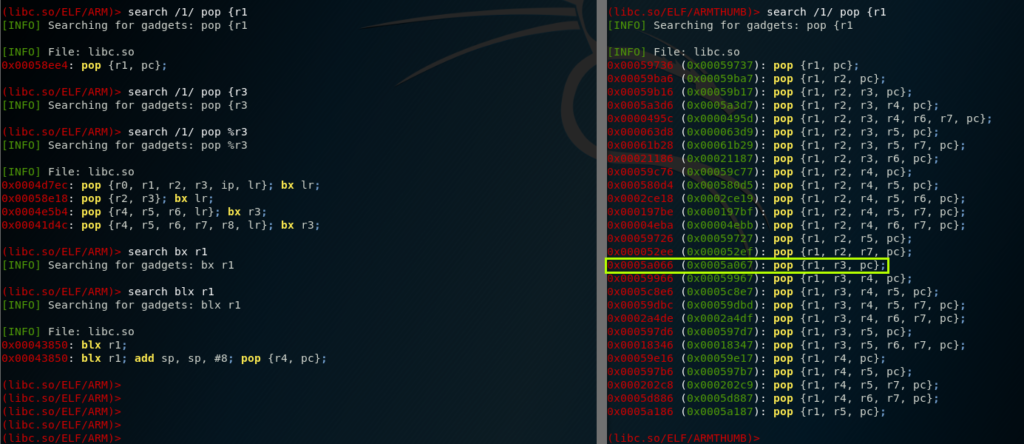Select gadget line starting 0x000197be
Image resolution: width=1024 pixels, height=444 pixels.
click(x=786, y=212)
